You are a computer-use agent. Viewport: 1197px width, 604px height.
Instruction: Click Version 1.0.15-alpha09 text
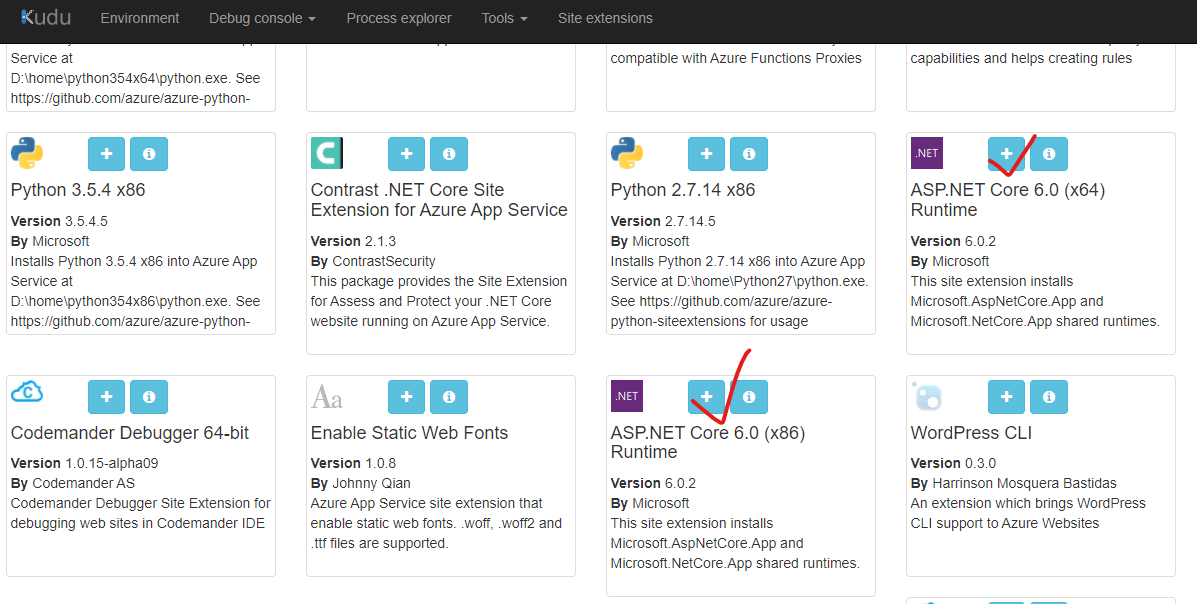85,463
